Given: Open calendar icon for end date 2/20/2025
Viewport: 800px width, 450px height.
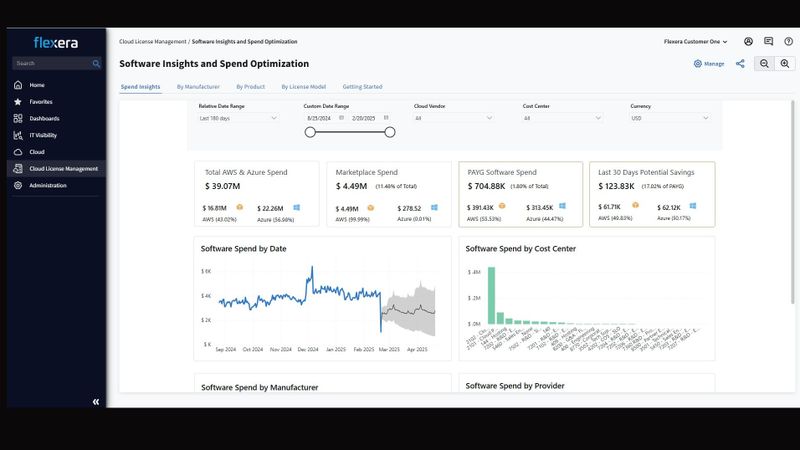Looking at the screenshot, I should pyautogui.click(x=386, y=118).
